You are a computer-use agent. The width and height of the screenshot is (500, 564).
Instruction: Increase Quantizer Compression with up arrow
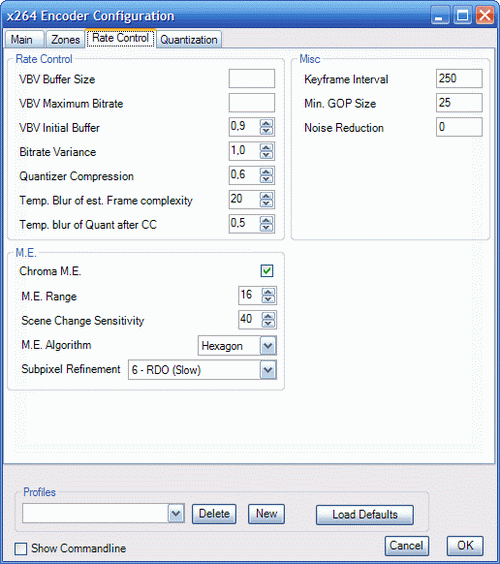(x=266, y=172)
